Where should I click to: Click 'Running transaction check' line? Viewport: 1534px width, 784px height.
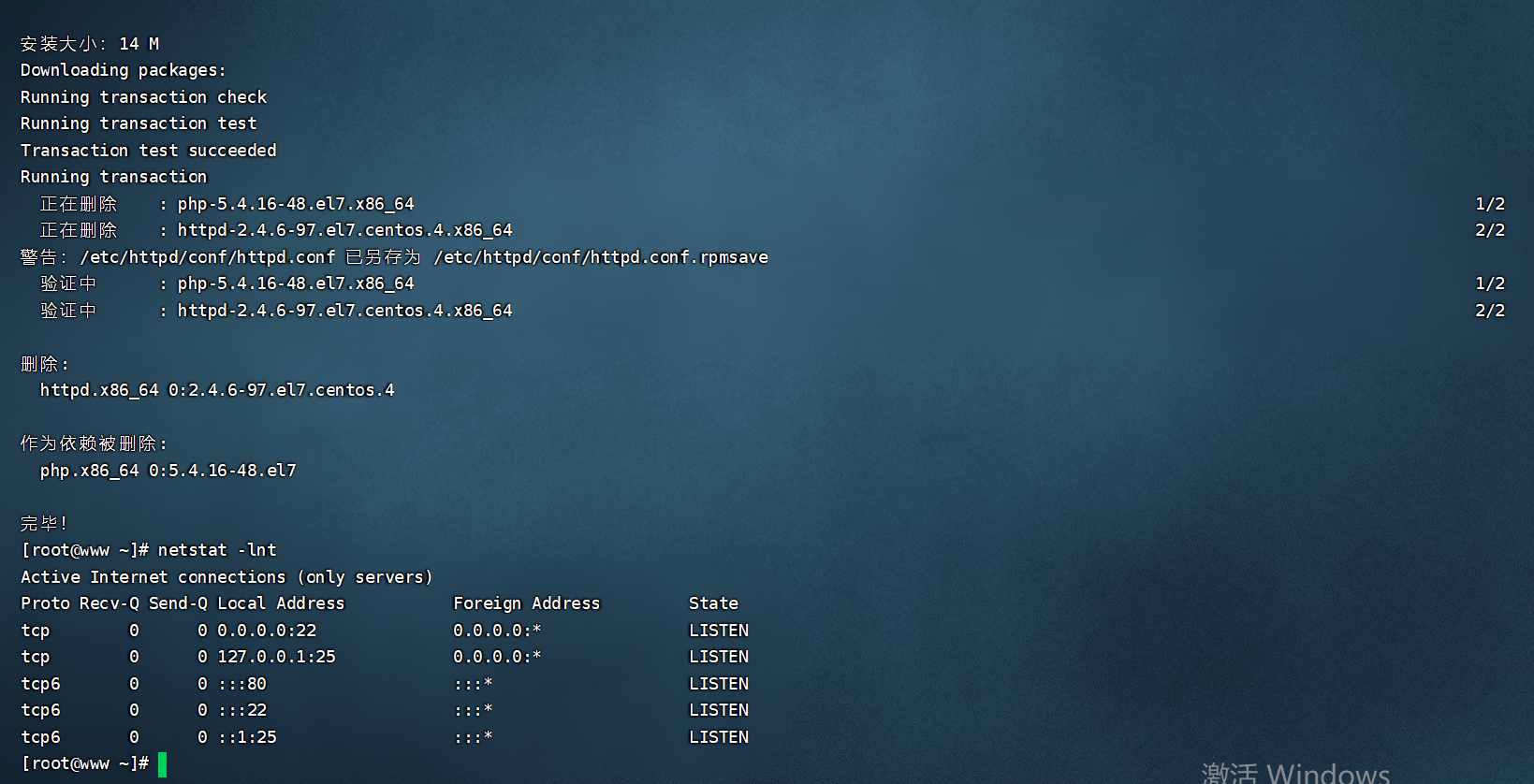pos(144,97)
